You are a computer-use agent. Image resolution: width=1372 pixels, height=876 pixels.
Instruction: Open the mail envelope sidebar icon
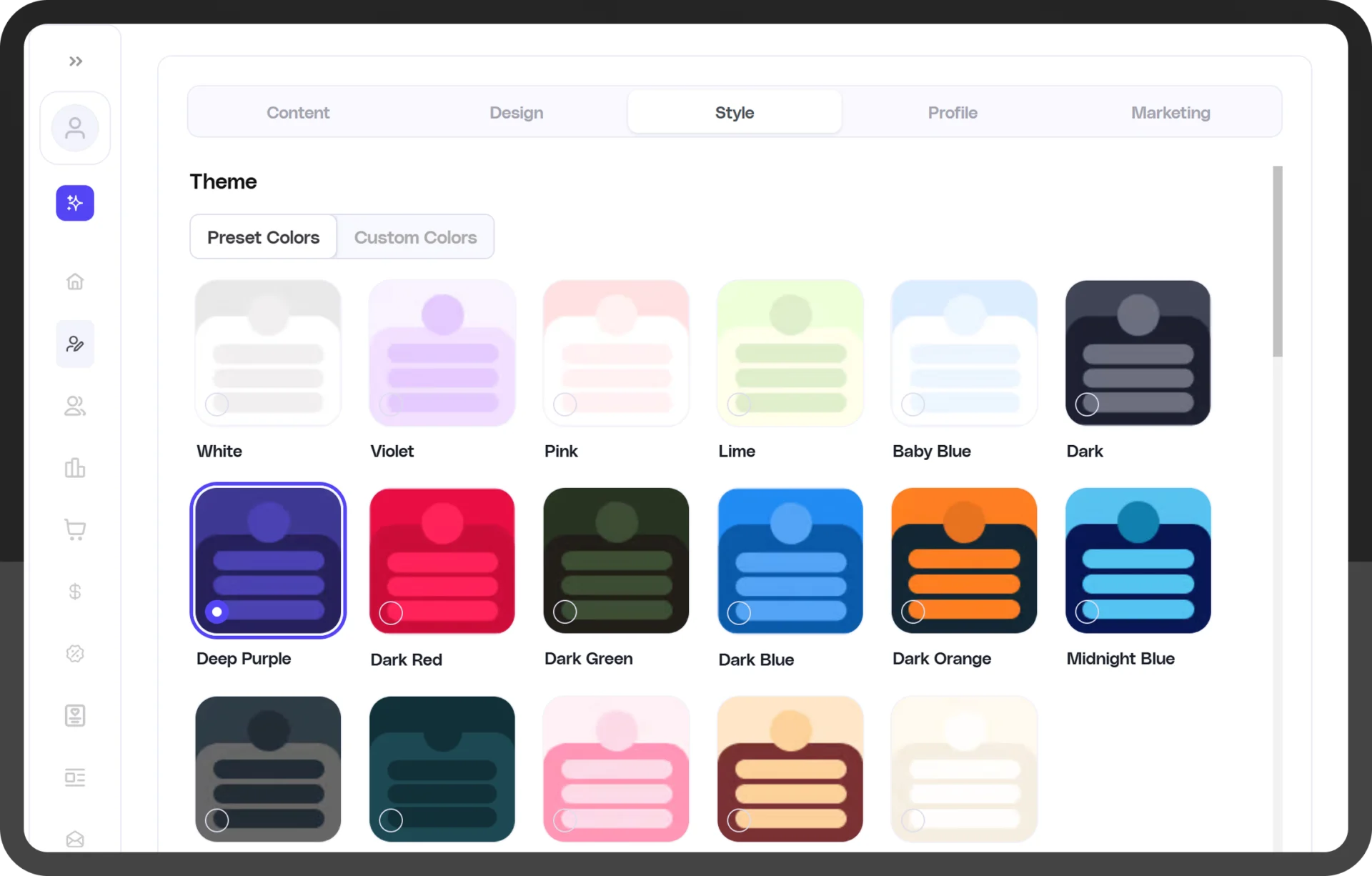(75, 840)
